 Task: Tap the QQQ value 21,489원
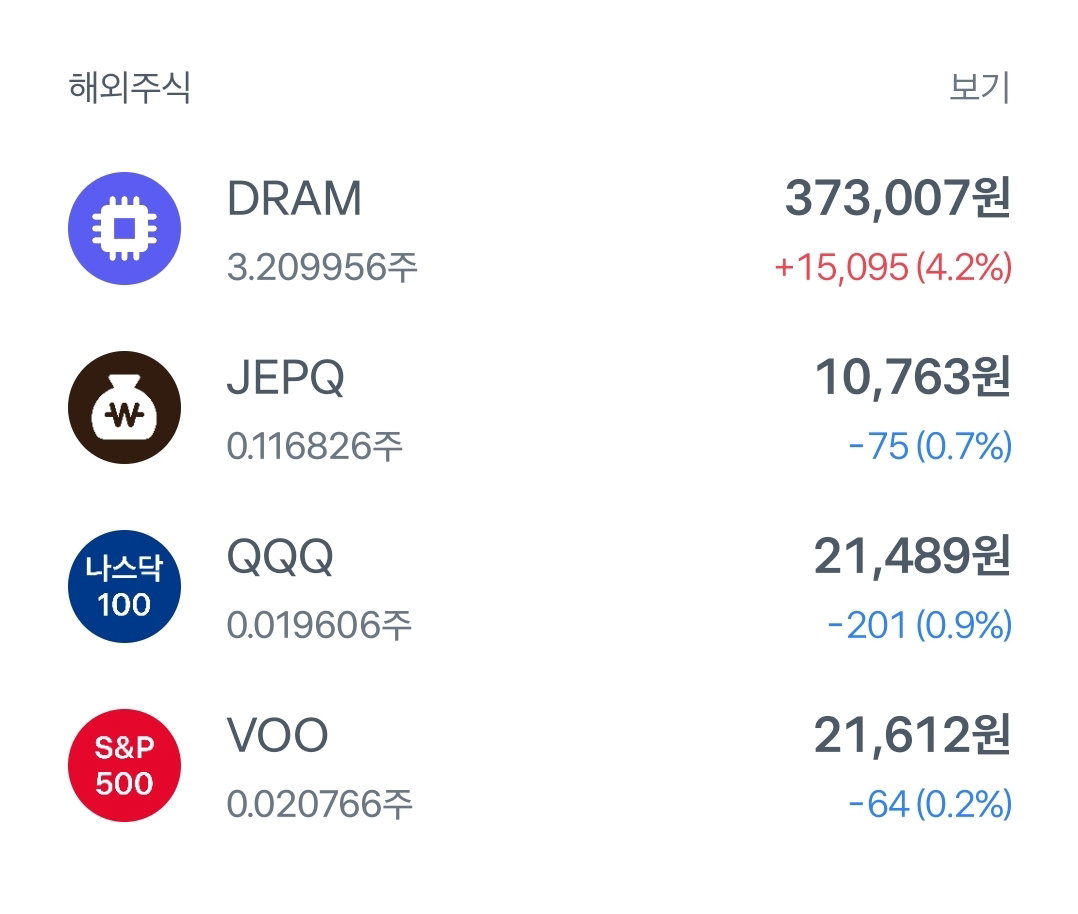point(912,556)
